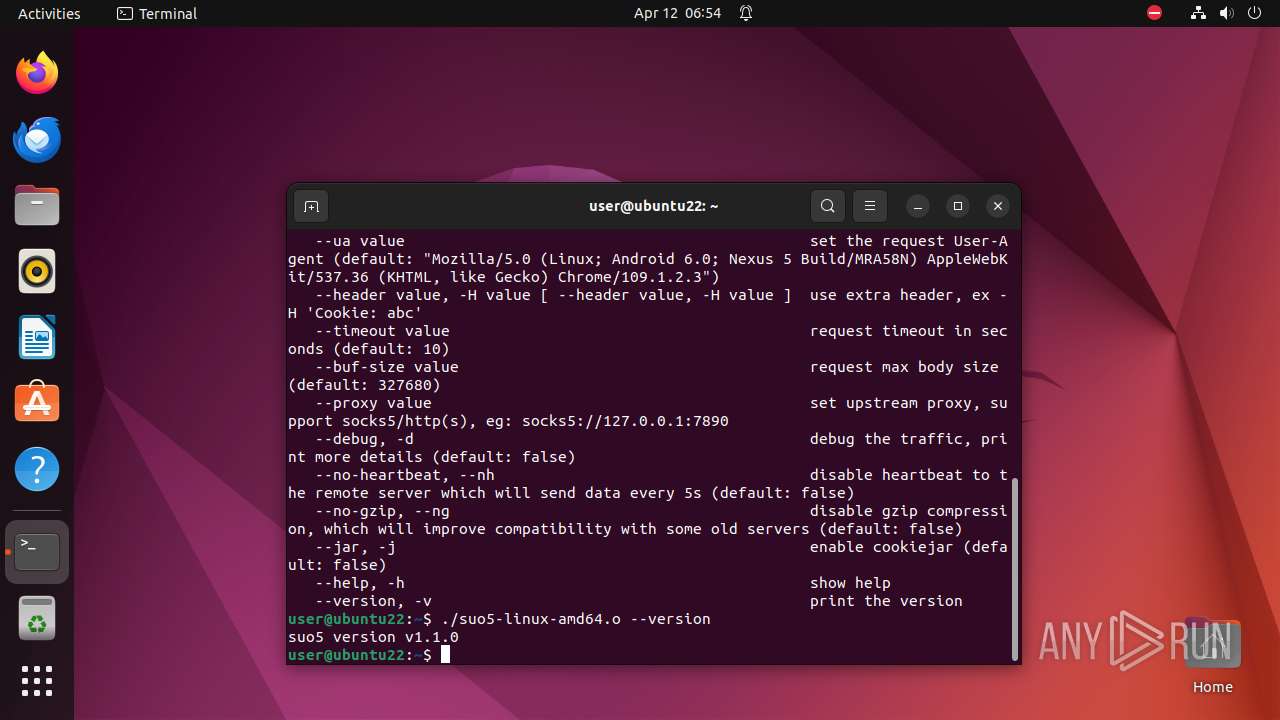The image size is (1280, 720).
Task: Select Terminal icon in the dock
Action: click(x=37, y=552)
